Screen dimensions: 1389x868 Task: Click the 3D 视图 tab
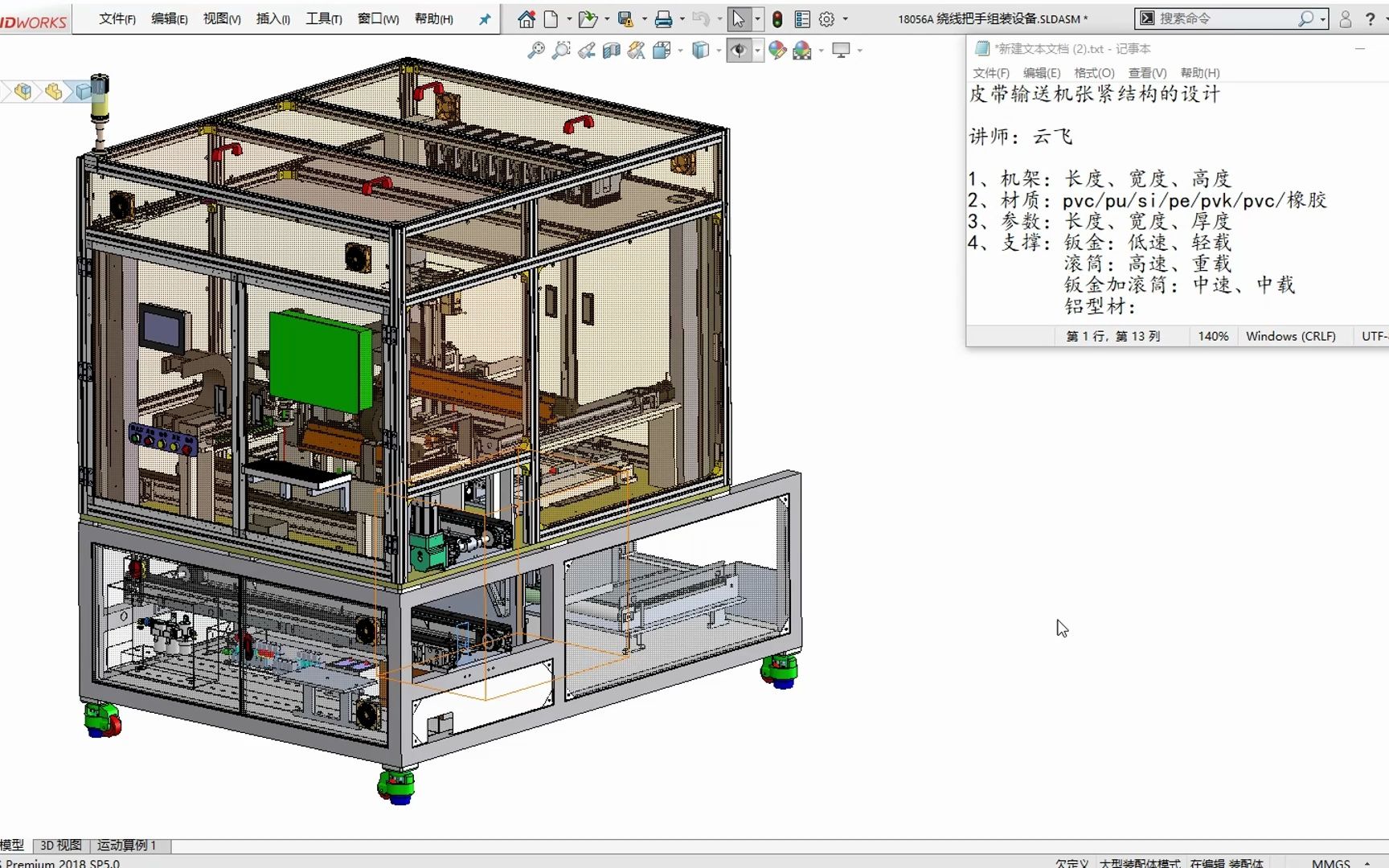[x=61, y=845]
